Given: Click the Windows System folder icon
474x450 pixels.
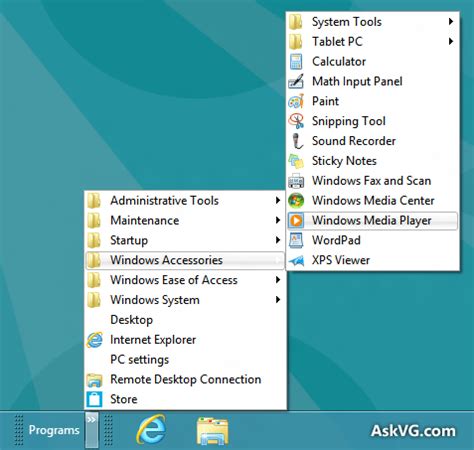Looking at the screenshot, I should pyautogui.click(x=94, y=300).
